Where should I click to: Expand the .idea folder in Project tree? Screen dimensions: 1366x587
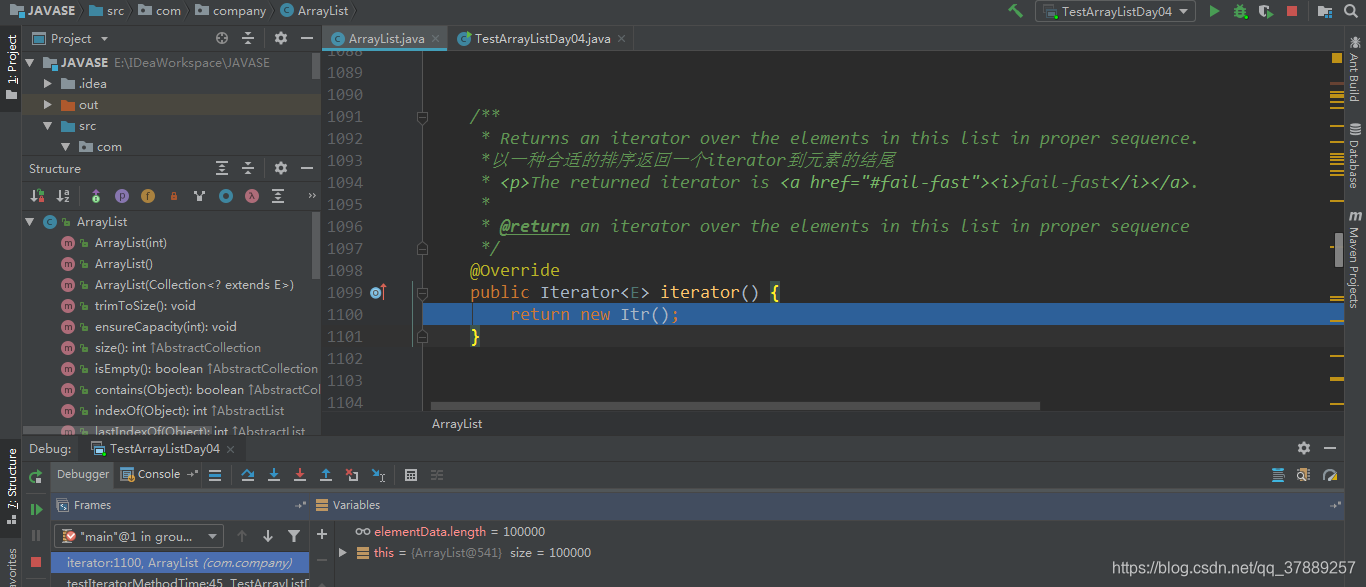[47, 84]
